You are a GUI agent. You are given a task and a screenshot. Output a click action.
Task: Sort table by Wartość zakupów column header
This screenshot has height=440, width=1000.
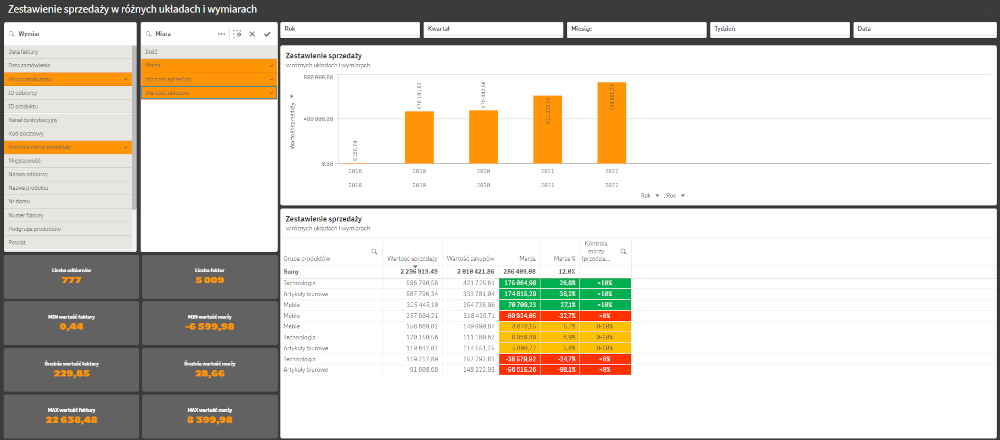tap(471, 258)
